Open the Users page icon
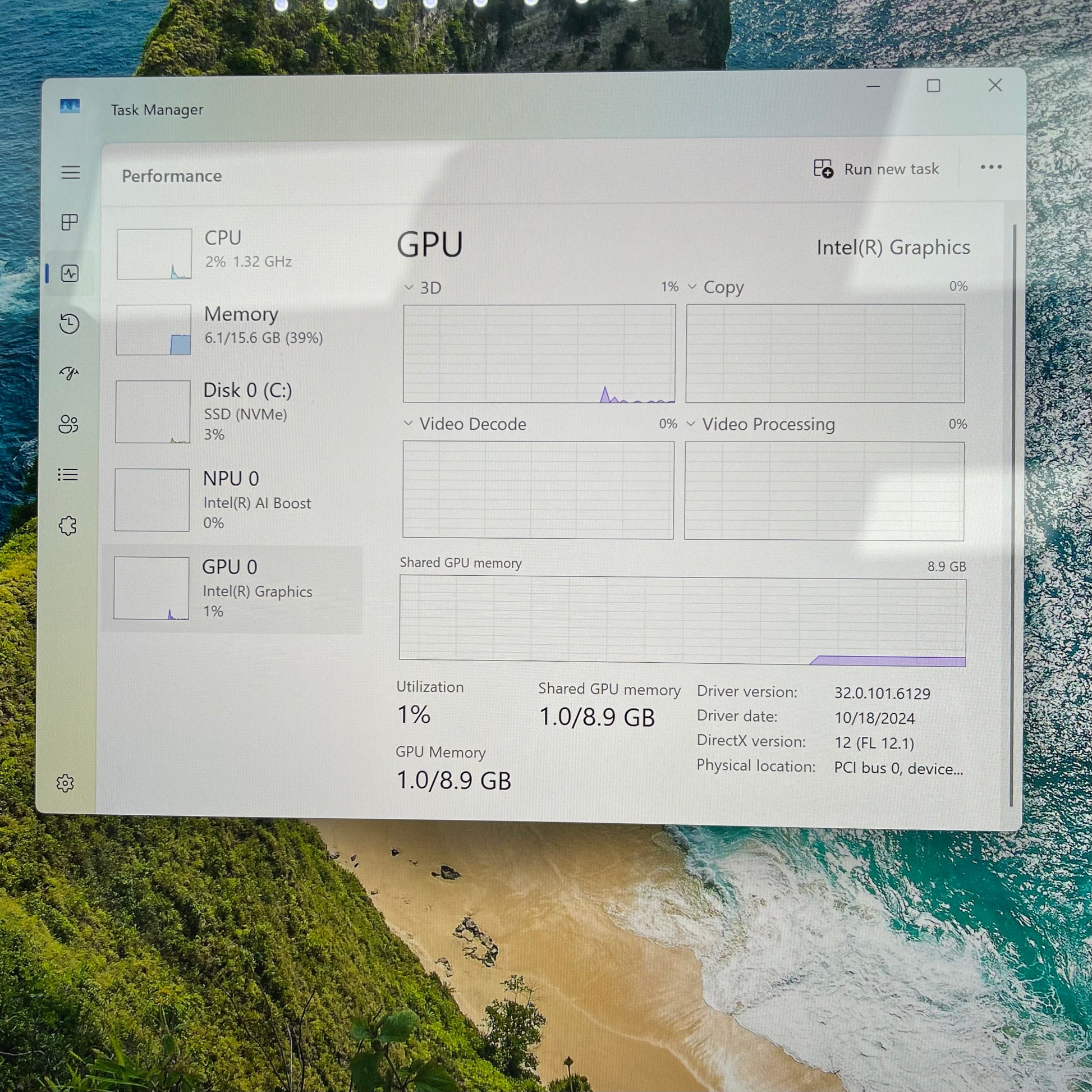The width and height of the screenshot is (1092, 1092). click(68, 424)
